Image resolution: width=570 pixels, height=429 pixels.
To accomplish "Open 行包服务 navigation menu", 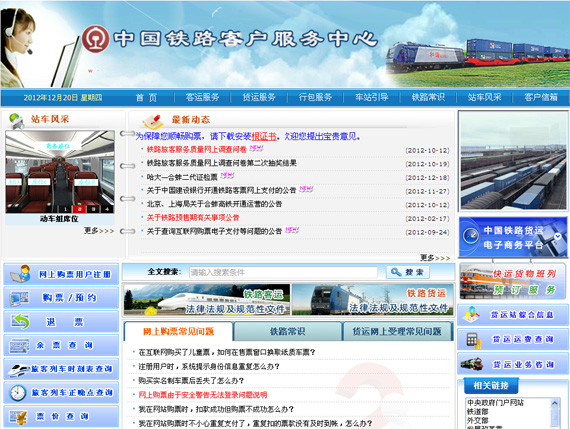I will point(315,97).
